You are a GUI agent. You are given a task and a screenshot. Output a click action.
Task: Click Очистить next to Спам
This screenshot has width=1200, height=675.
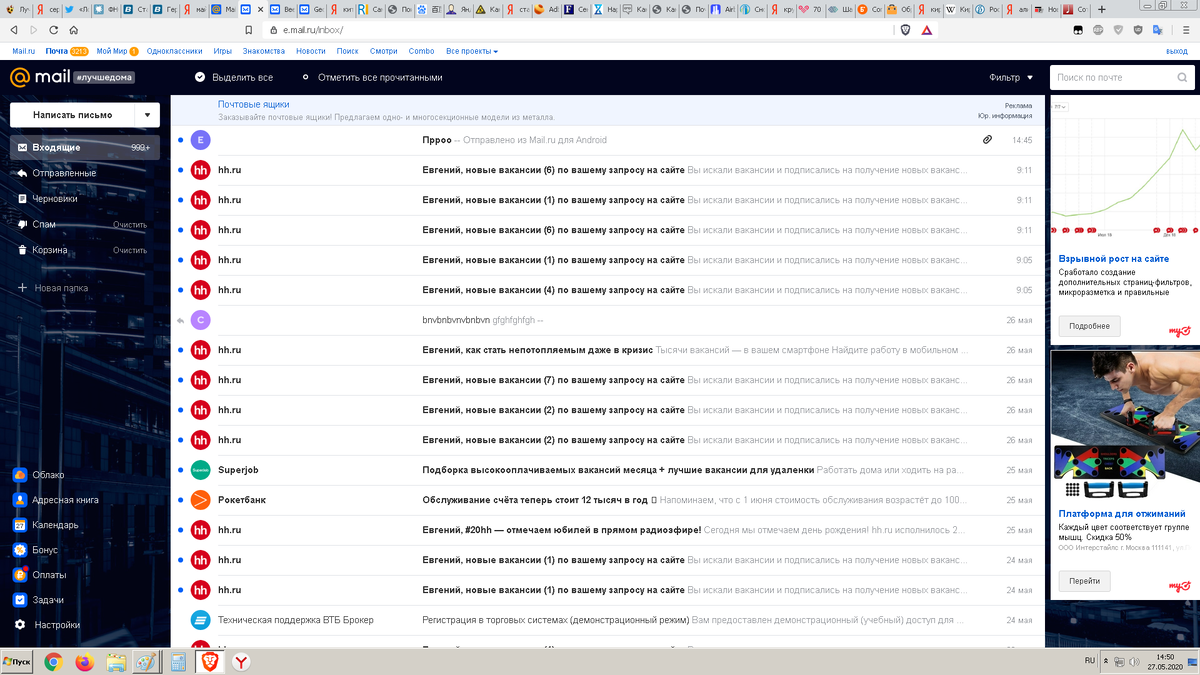click(130, 225)
